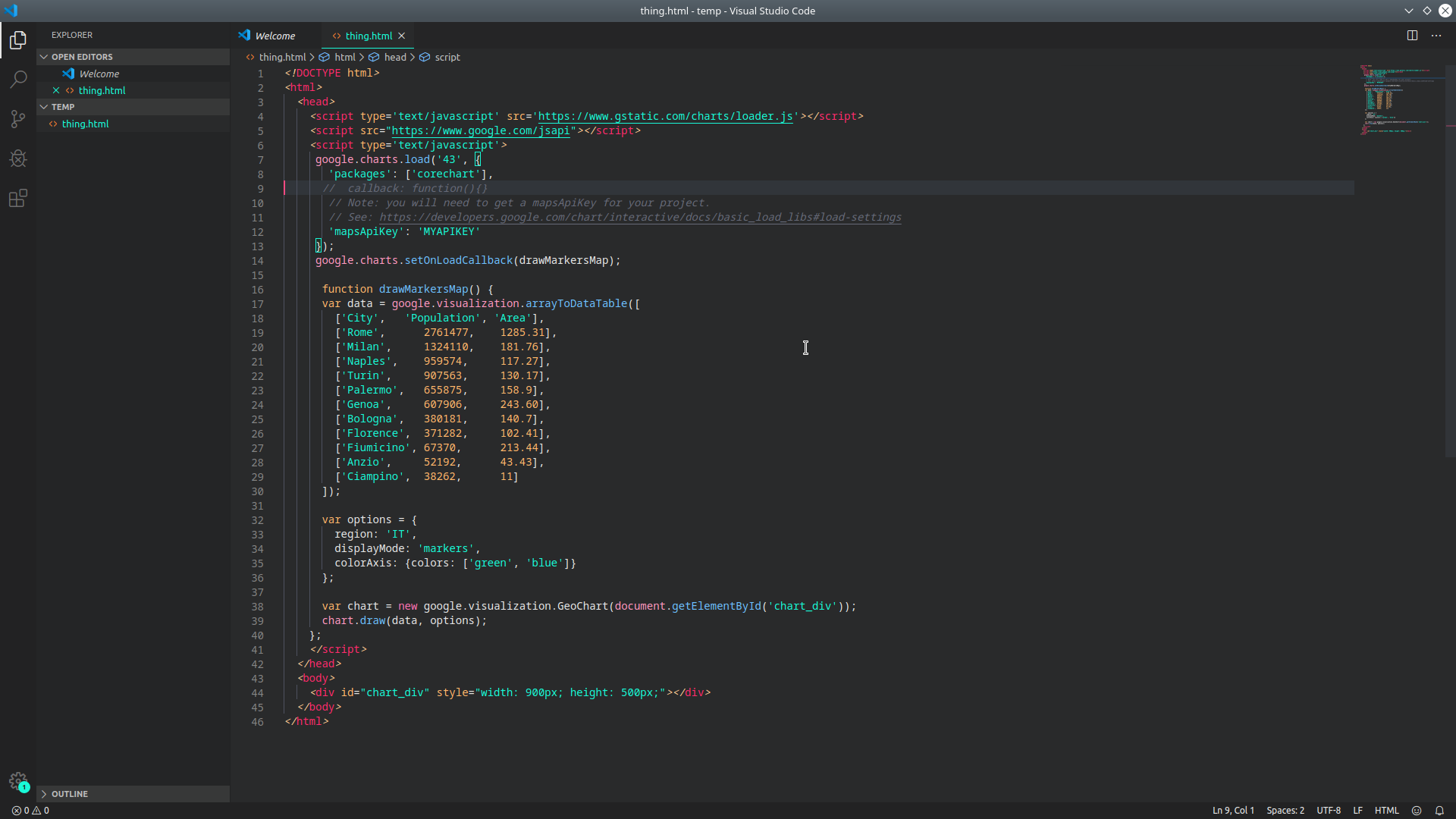Open notifications bell in status bar
This screenshot has width=1456, height=819.
pyautogui.click(x=1439, y=811)
